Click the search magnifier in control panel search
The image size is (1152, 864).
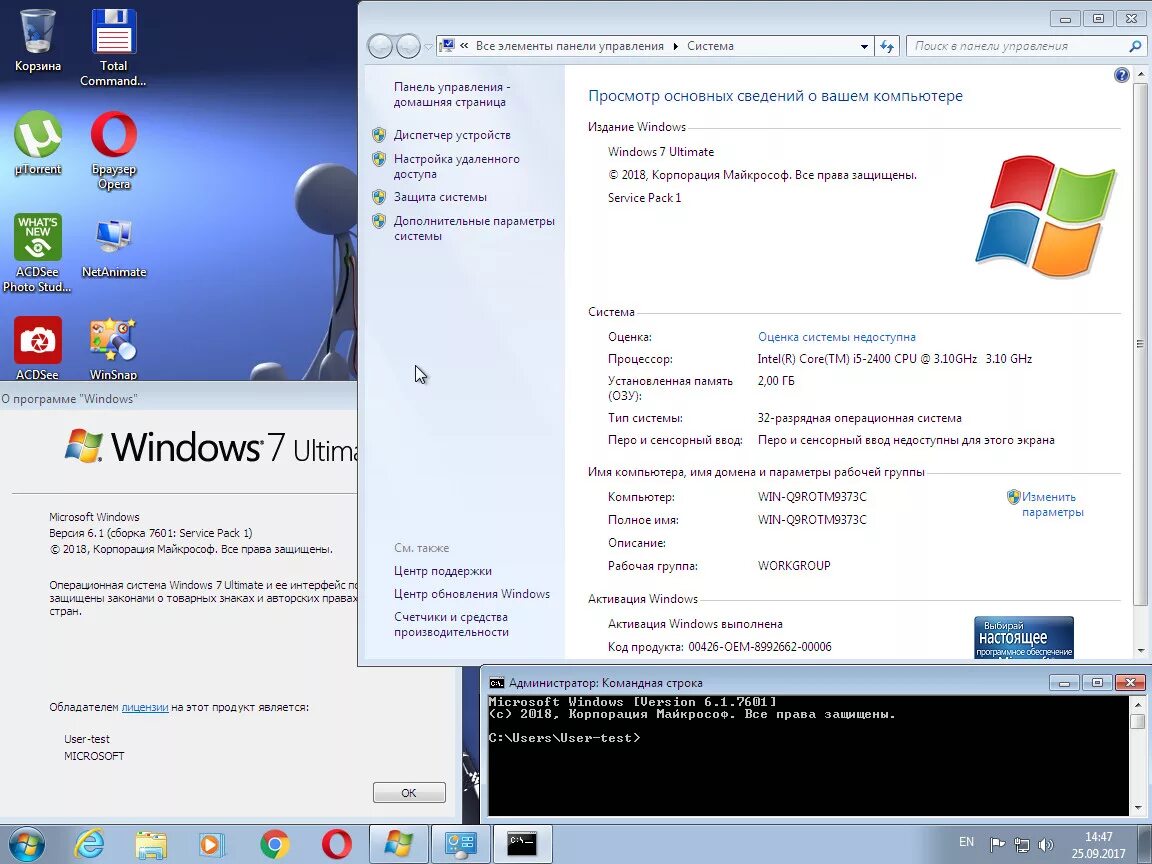point(1134,46)
